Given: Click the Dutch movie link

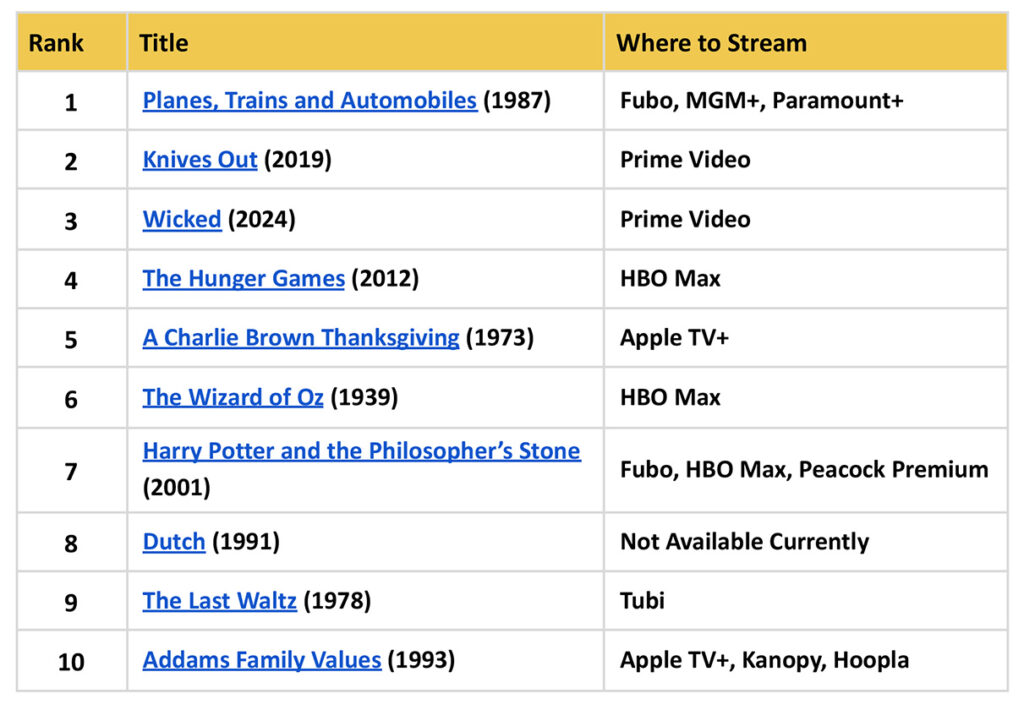Looking at the screenshot, I should 173,542.
